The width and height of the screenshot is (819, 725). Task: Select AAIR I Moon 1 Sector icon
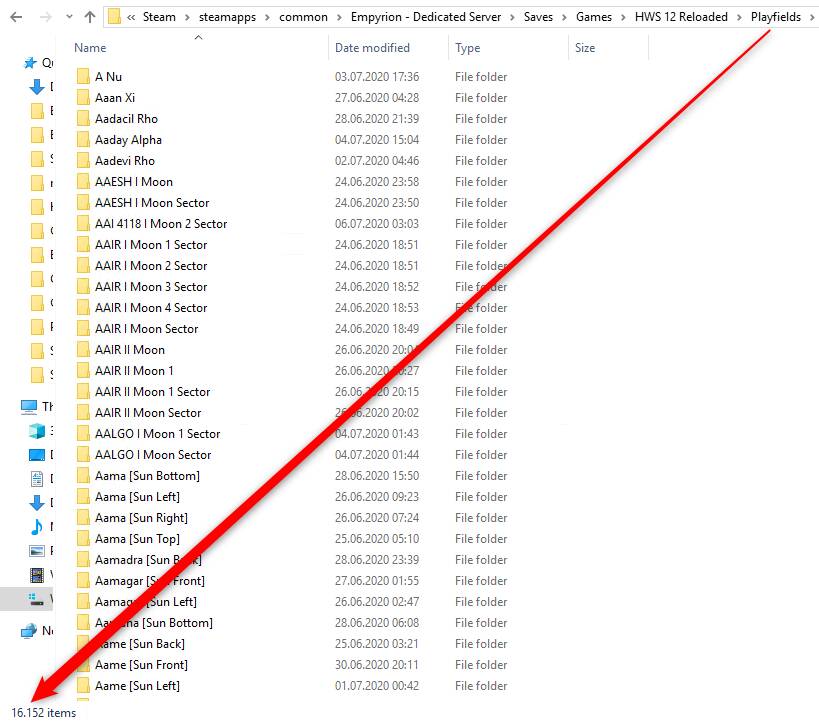(x=83, y=244)
